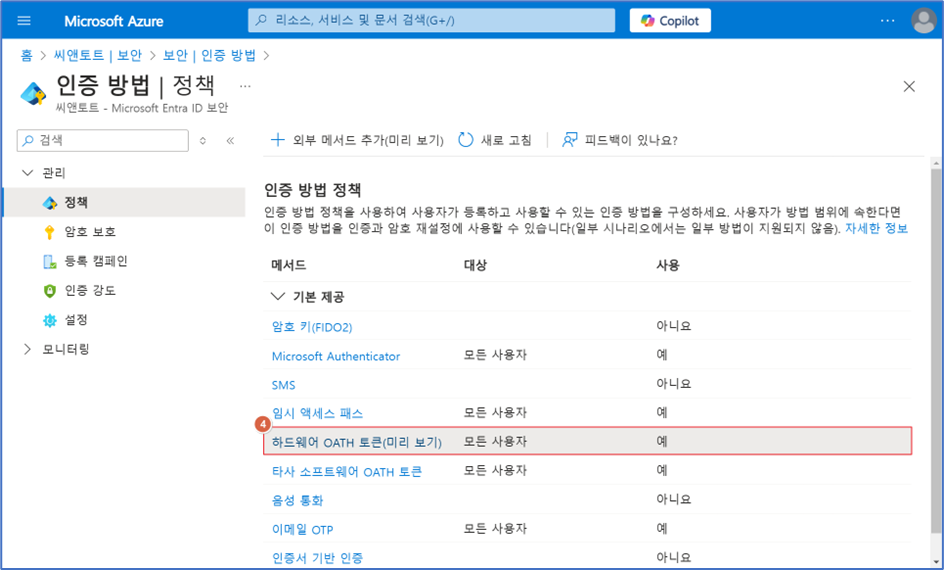The width and height of the screenshot is (944, 570).
Task: Close the 인증 방법 blade
Action: pos(909,87)
